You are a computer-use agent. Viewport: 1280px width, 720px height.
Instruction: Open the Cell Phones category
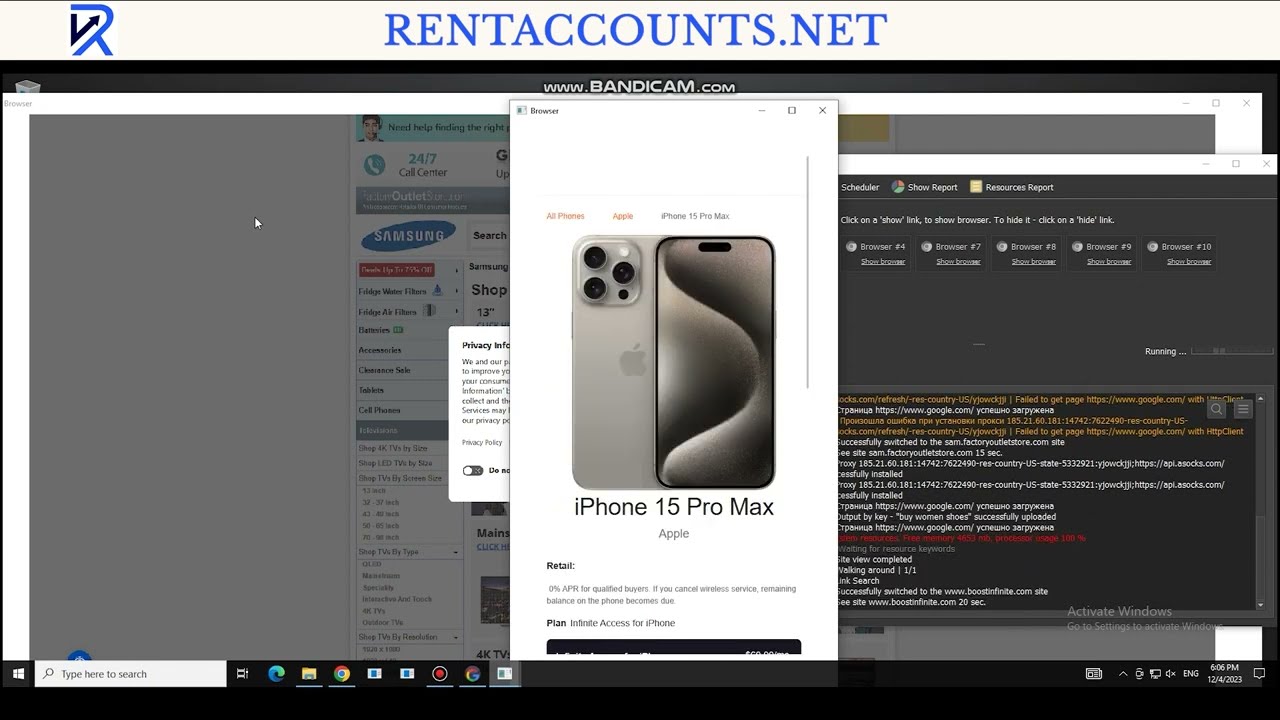pyautogui.click(x=380, y=410)
